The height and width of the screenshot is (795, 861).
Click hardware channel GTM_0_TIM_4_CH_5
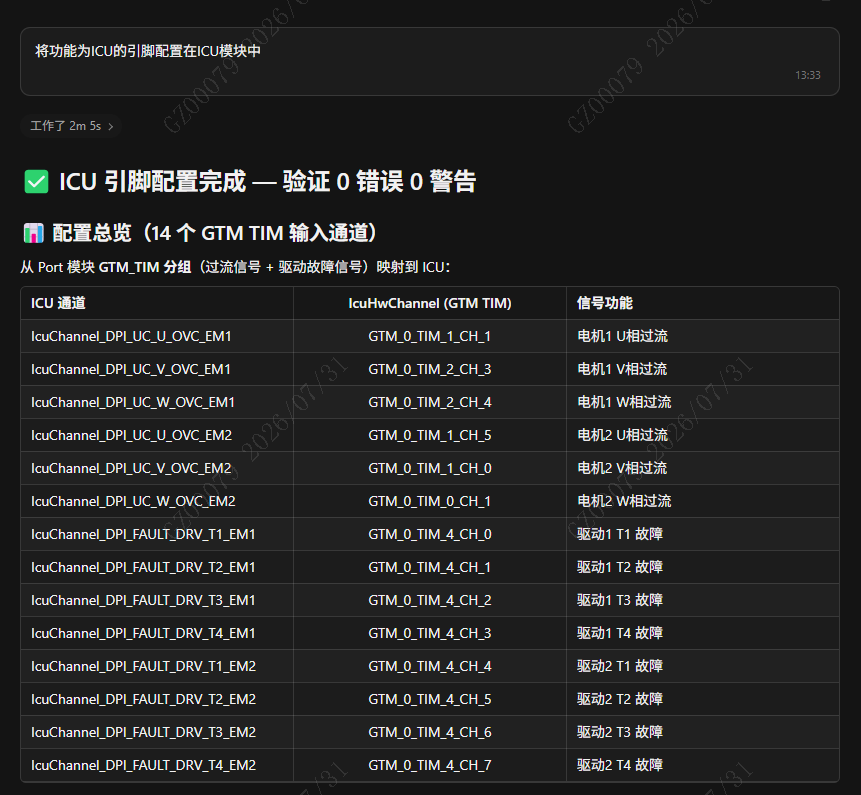(x=430, y=698)
